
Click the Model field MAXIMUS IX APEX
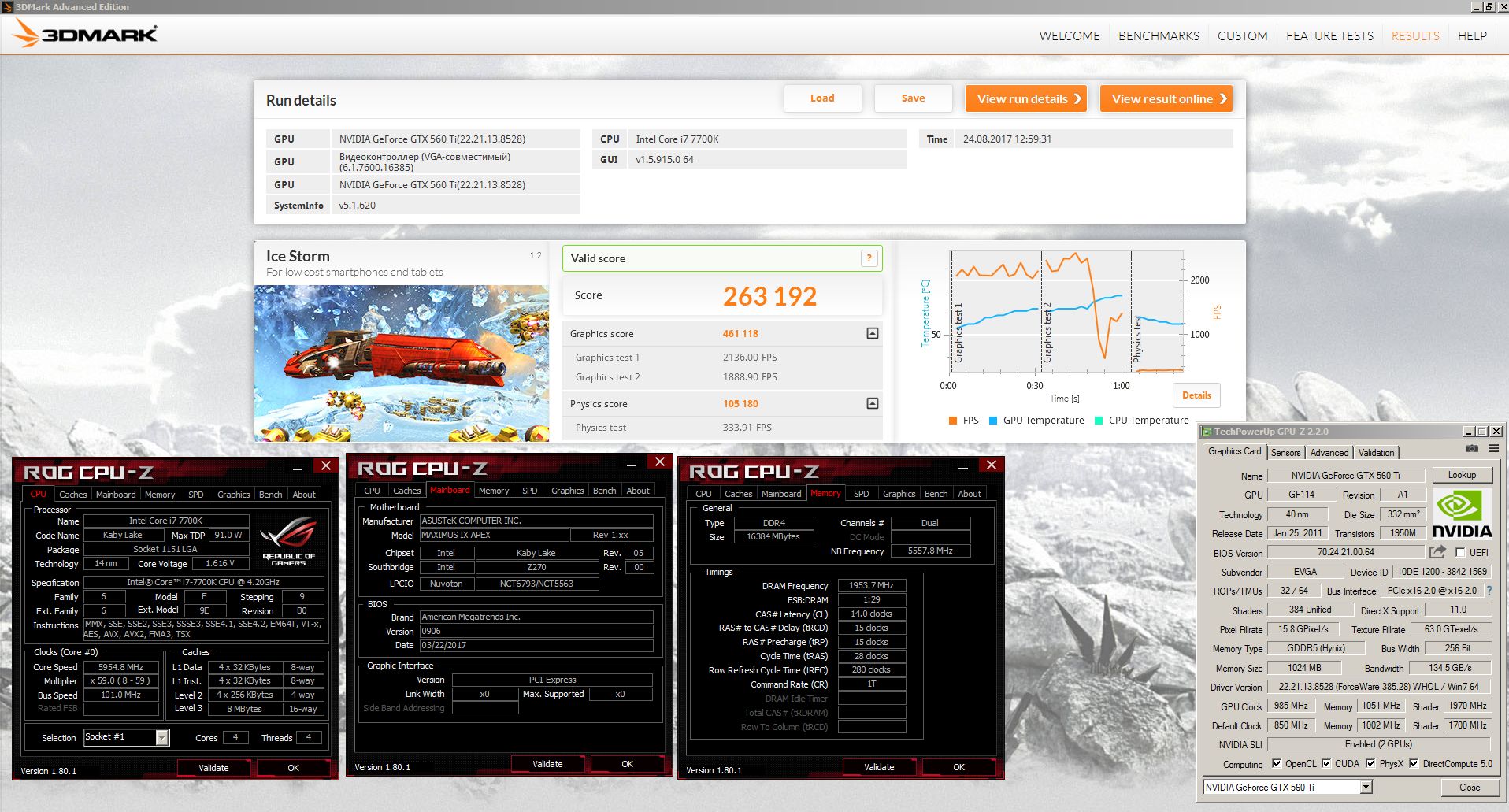(493, 535)
